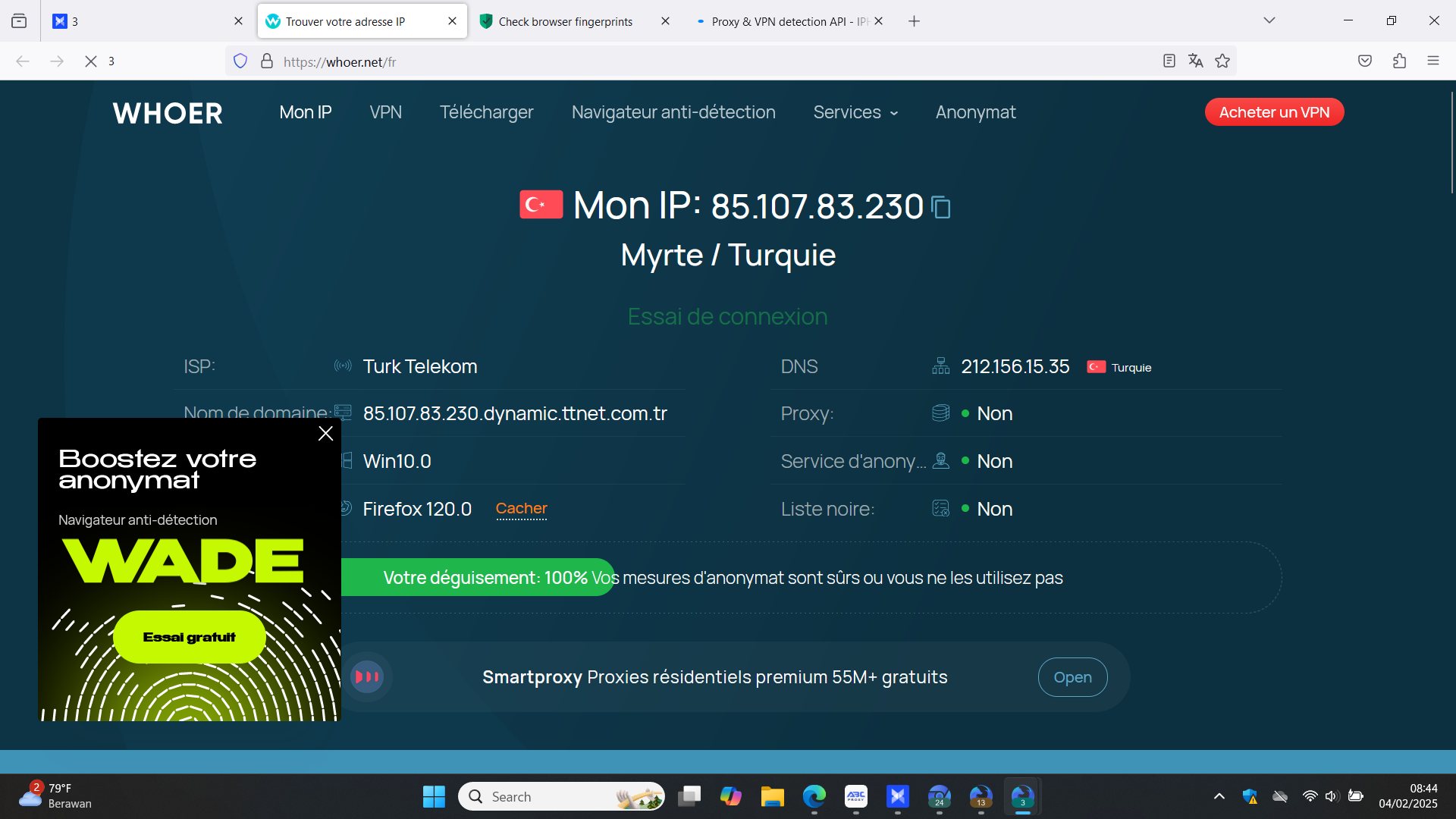Click the DNS value 212.156.15.35
The image size is (1456, 819).
1015,367
